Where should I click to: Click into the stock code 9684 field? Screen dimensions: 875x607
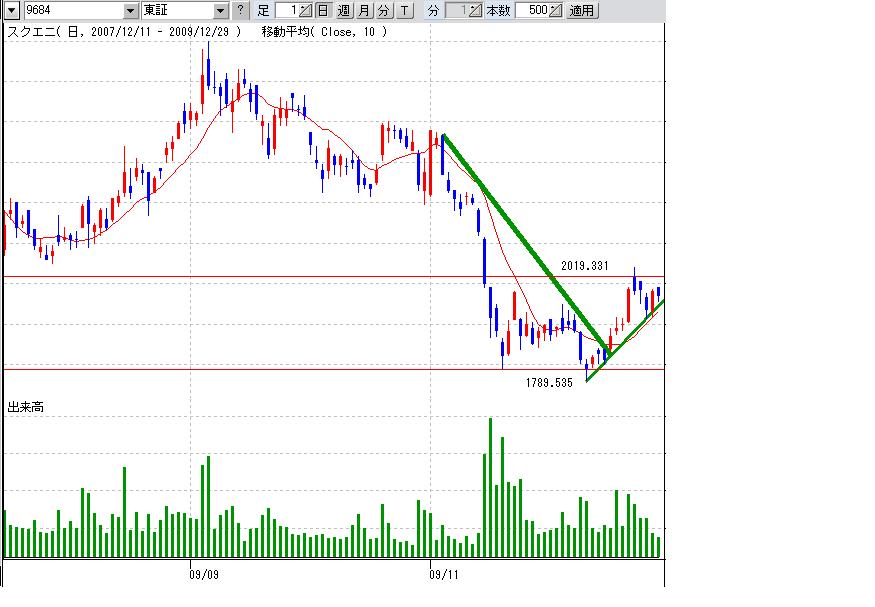(x=72, y=11)
